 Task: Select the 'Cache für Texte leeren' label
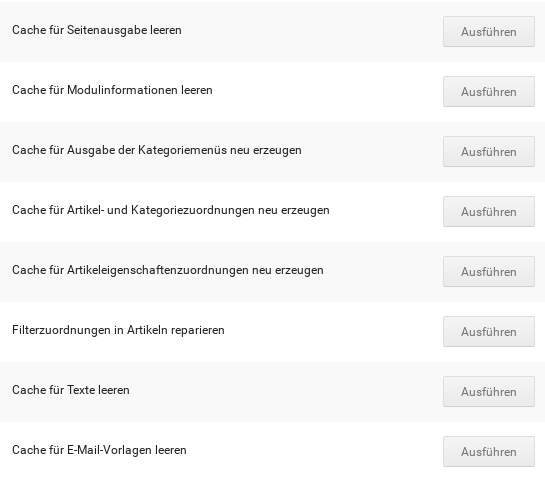click(71, 390)
